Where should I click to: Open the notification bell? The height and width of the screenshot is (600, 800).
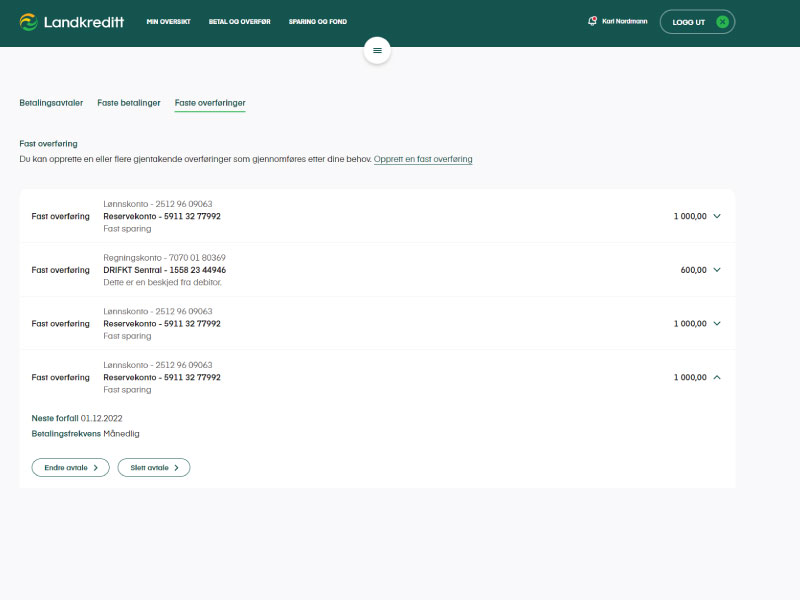click(x=592, y=21)
